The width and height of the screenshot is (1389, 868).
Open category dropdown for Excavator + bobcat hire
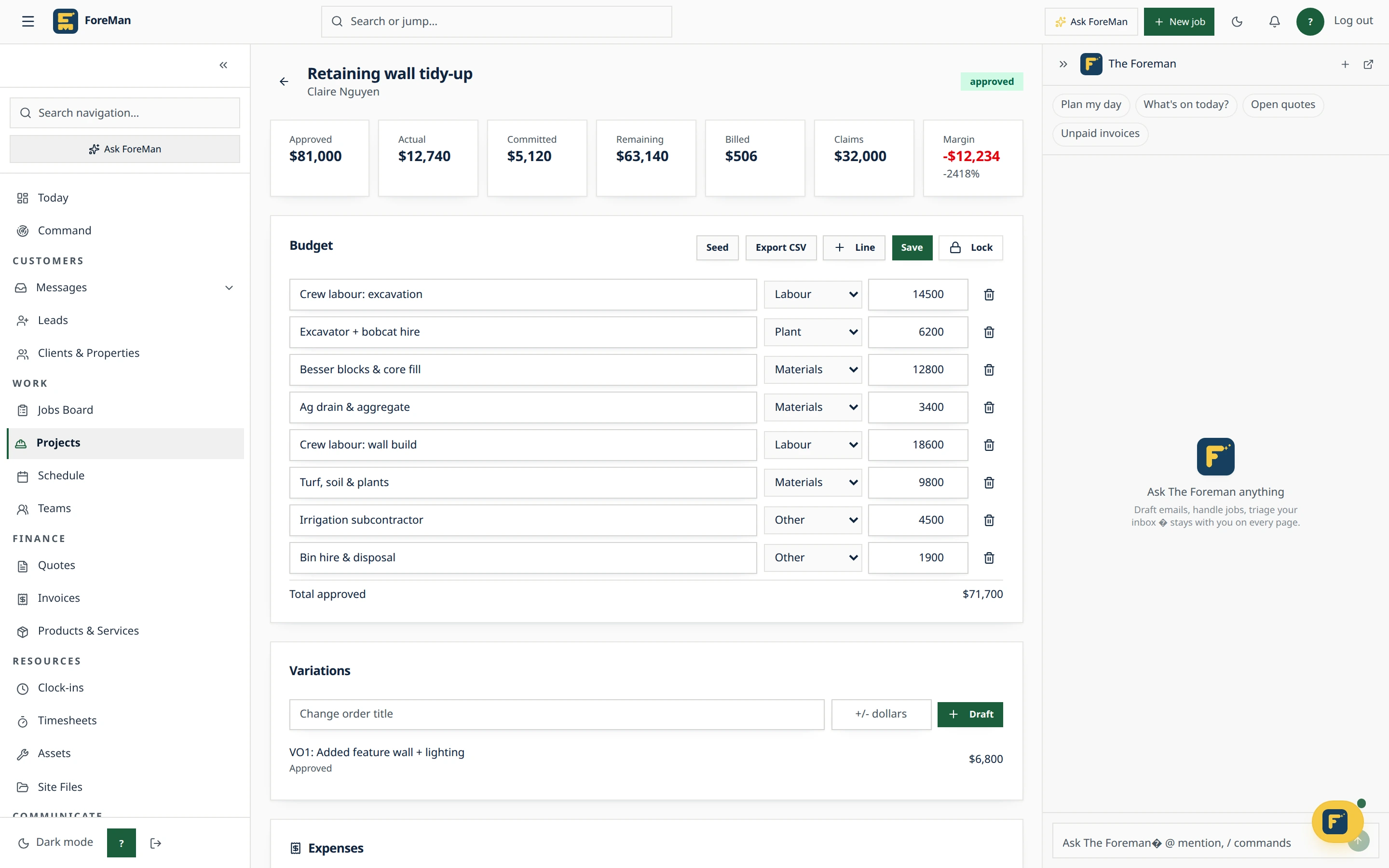click(813, 332)
